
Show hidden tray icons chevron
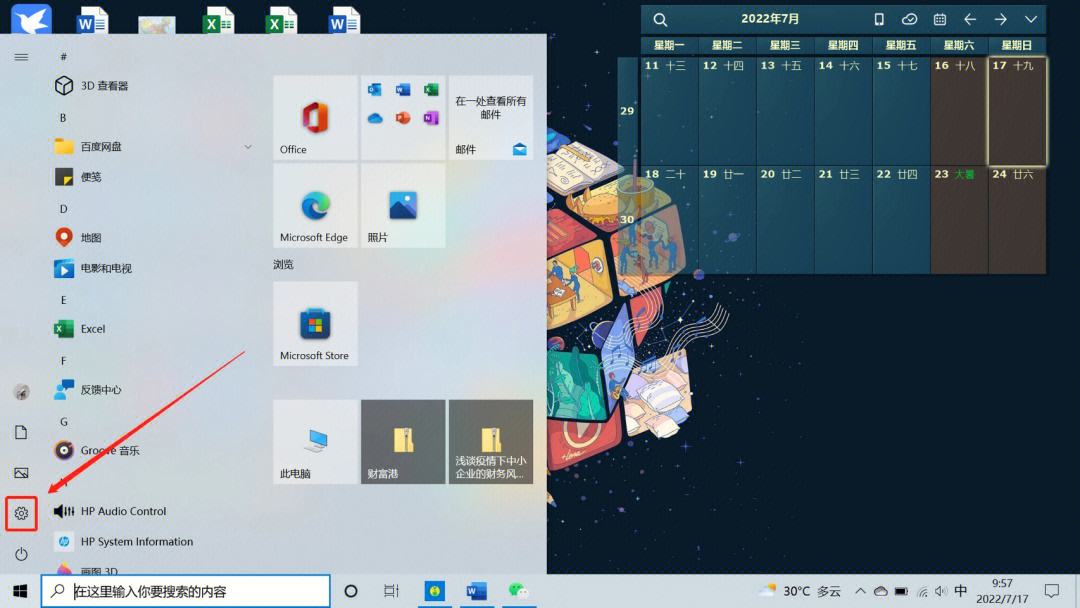860,591
